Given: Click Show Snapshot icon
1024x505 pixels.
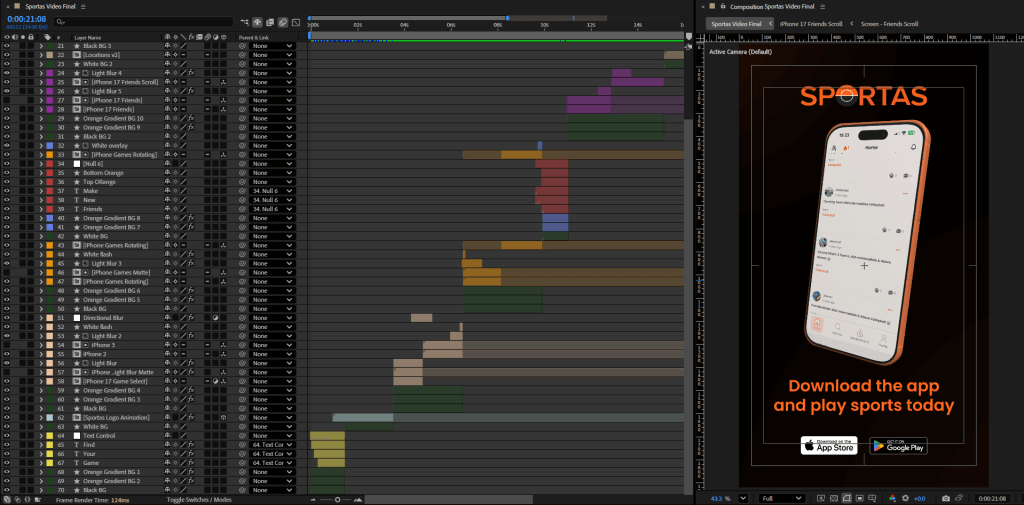Looking at the screenshot, I should click(x=959, y=498).
